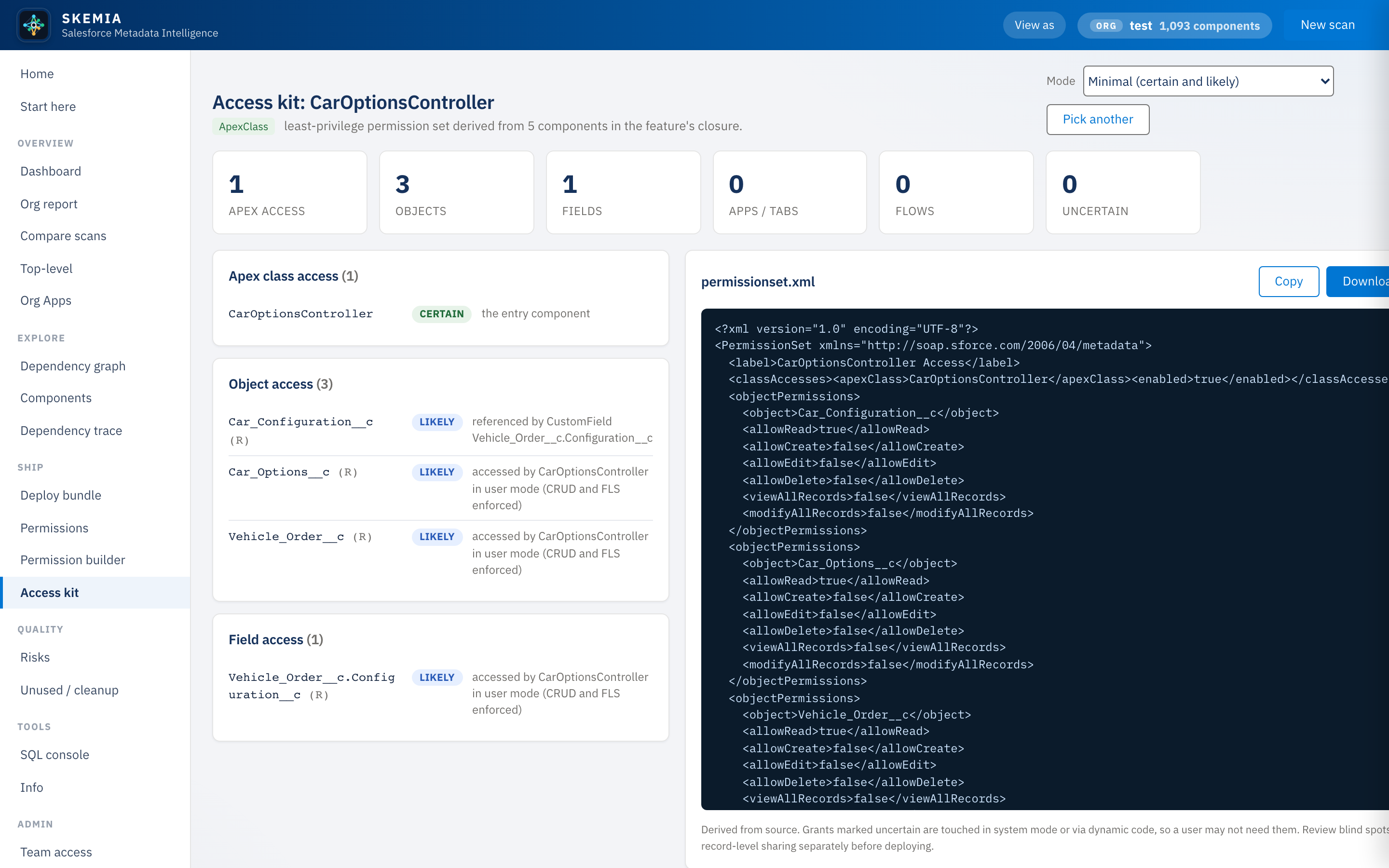Screen dimensions: 1389x868
Task: Go to Home in sidebar
Action: [x=95, y=74]
